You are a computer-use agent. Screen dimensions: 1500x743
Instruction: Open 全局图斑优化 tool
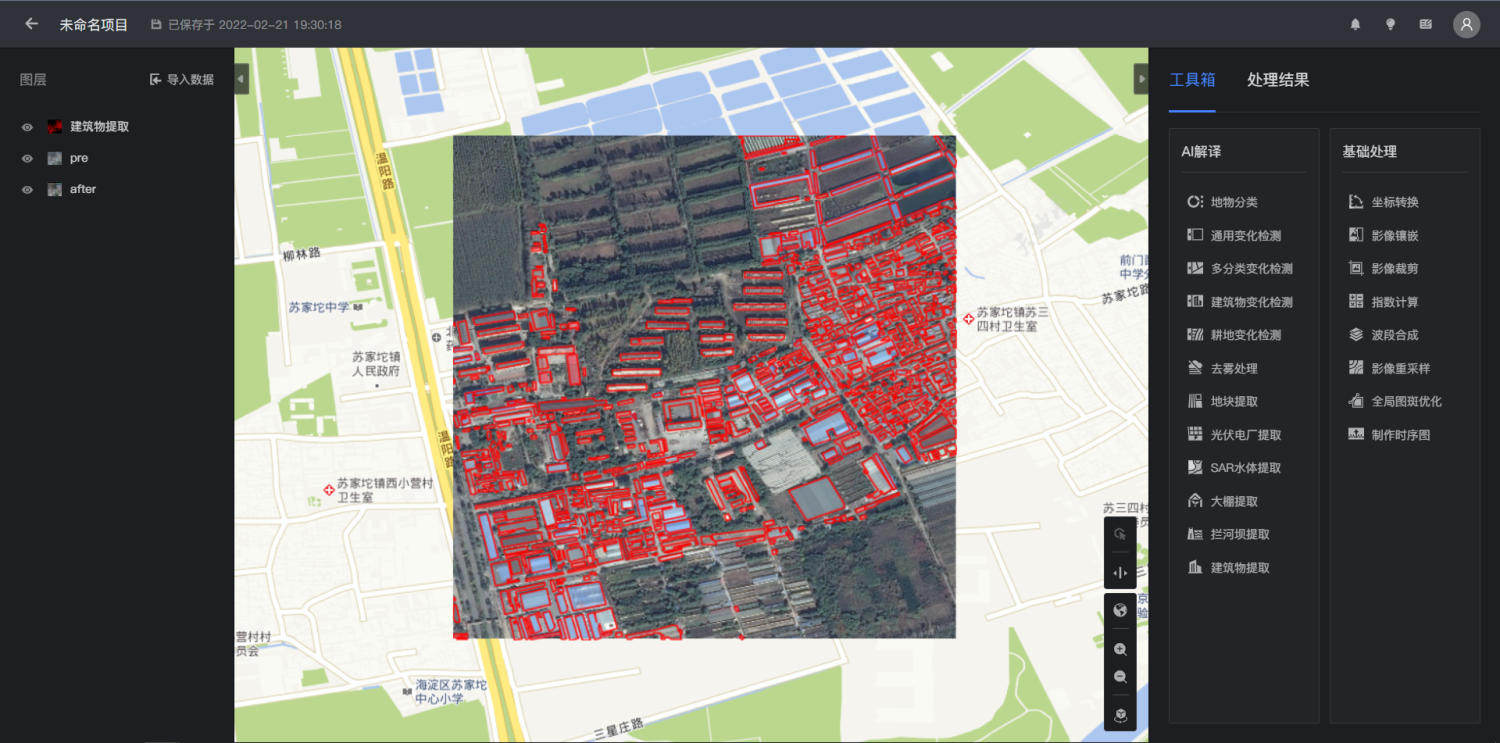tap(1395, 402)
